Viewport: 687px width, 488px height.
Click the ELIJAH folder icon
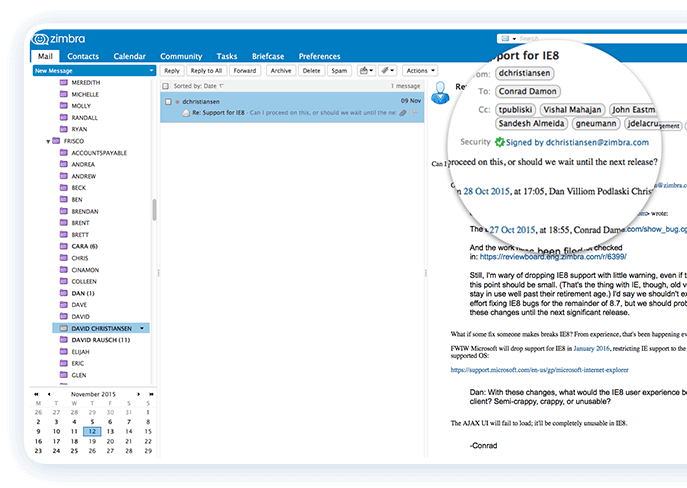click(64, 351)
